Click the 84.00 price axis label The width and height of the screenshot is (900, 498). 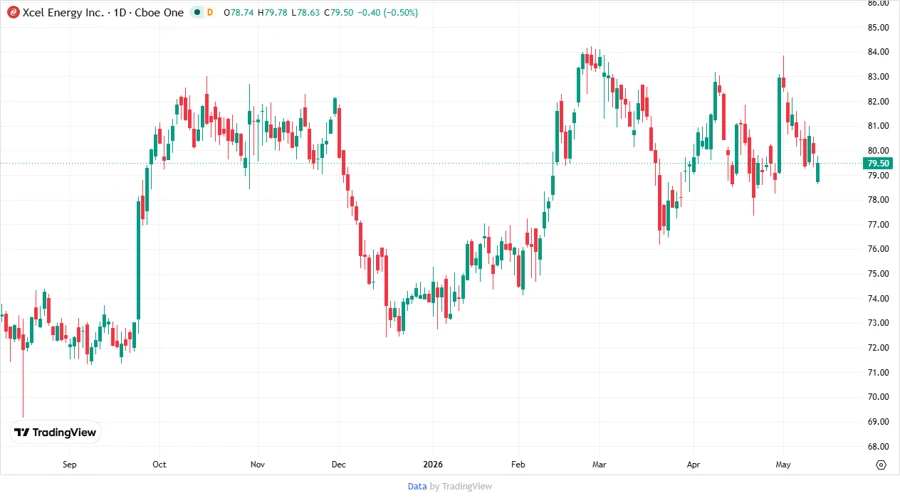(878, 52)
